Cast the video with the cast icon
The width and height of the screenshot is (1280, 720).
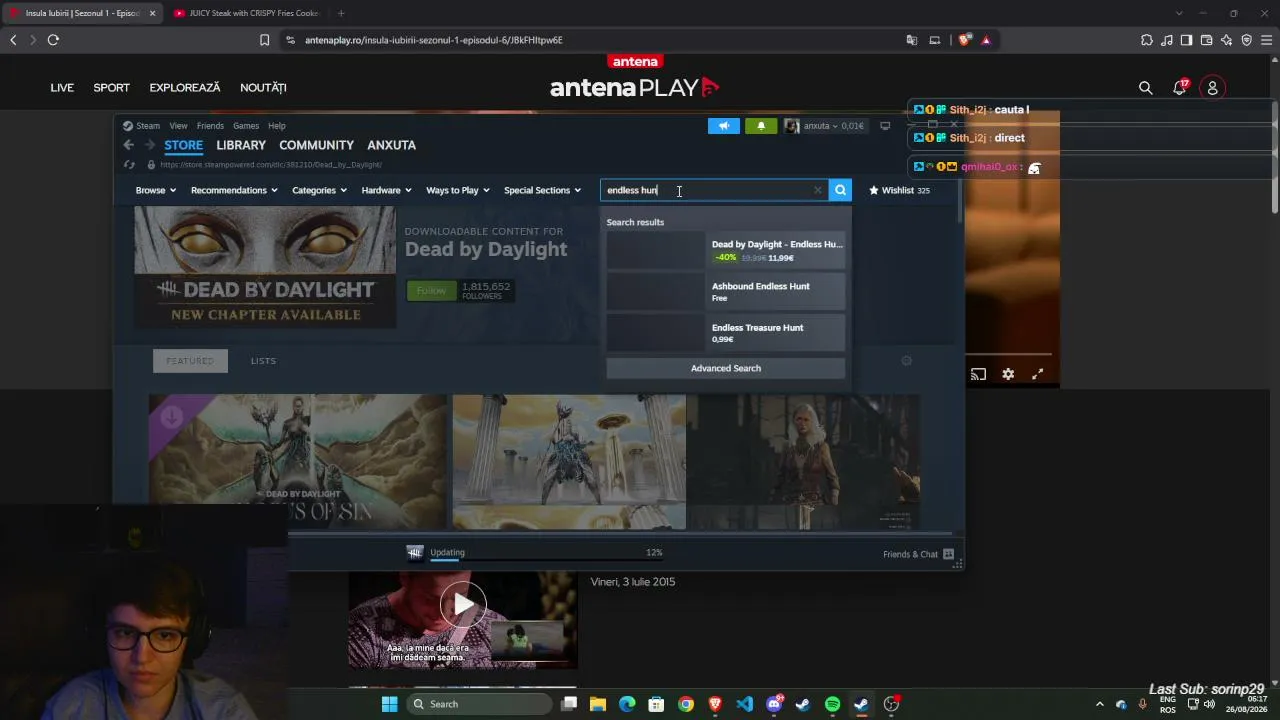coord(978,374)
